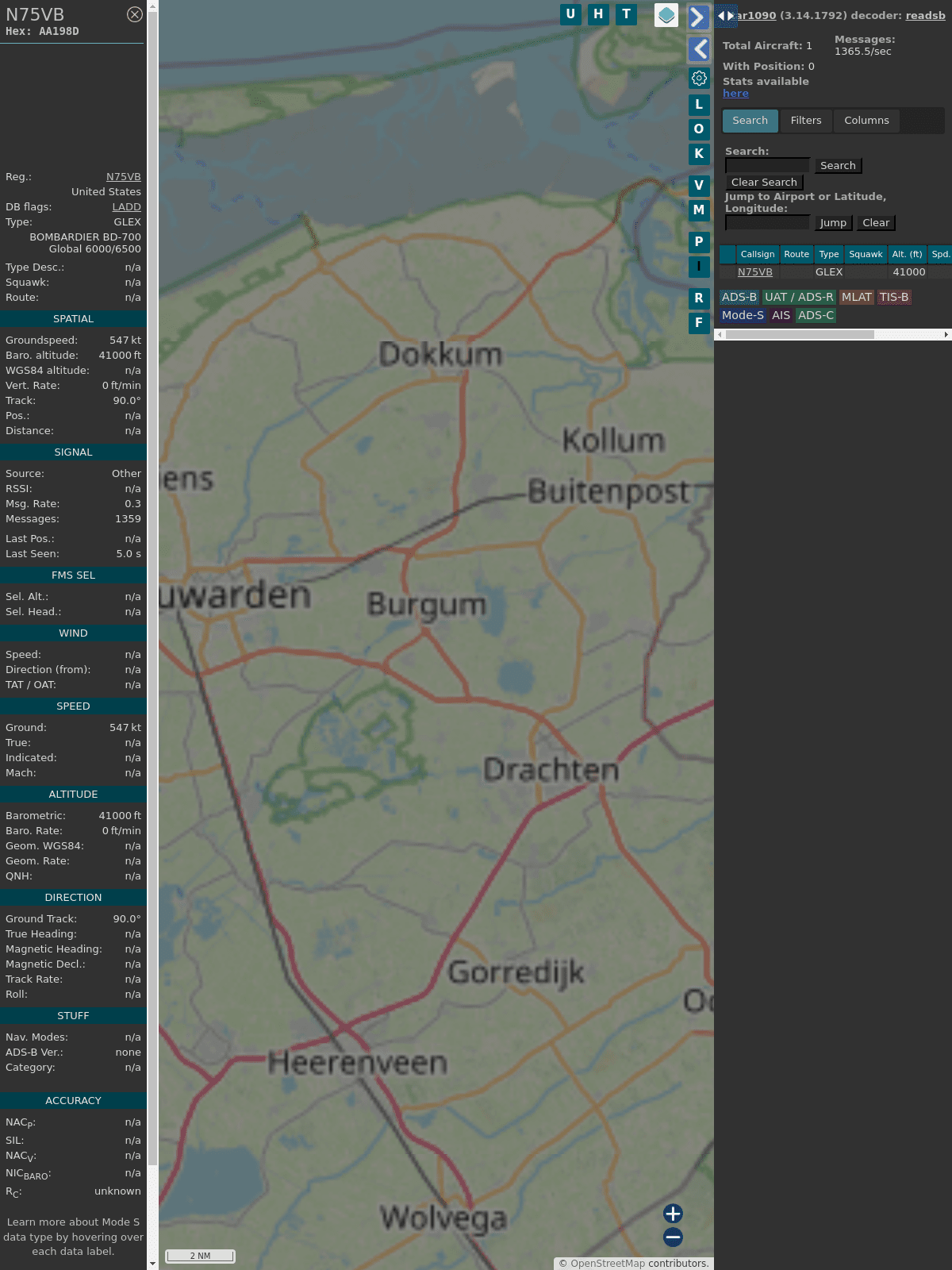Toggle the T map button
The width and height of the screenshot is (952, 1270).
pyautogui.click(x=627, y=14)
